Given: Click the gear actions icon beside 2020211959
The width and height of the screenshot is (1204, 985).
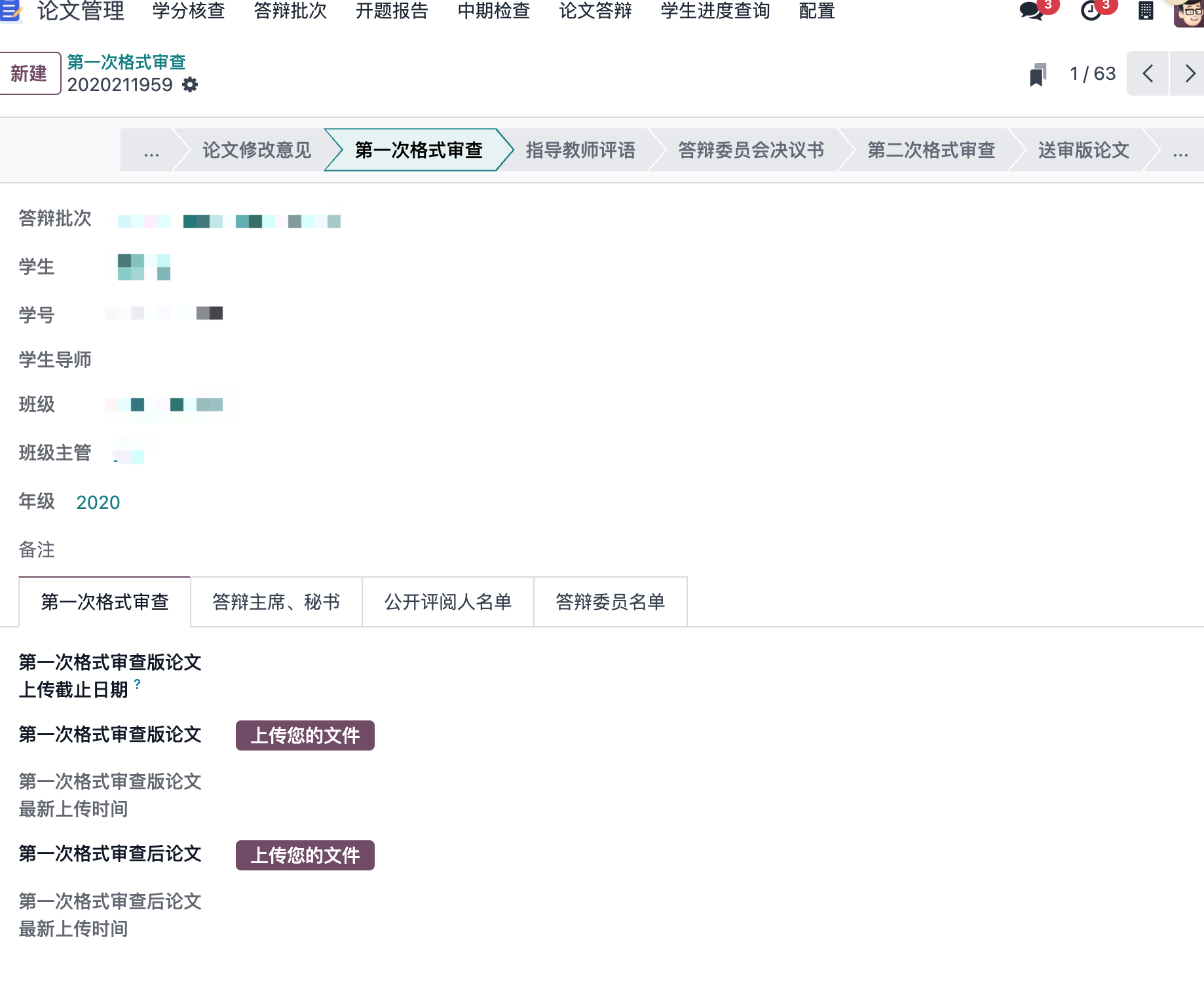Looking at the screenshot, I should coord(190,85).
